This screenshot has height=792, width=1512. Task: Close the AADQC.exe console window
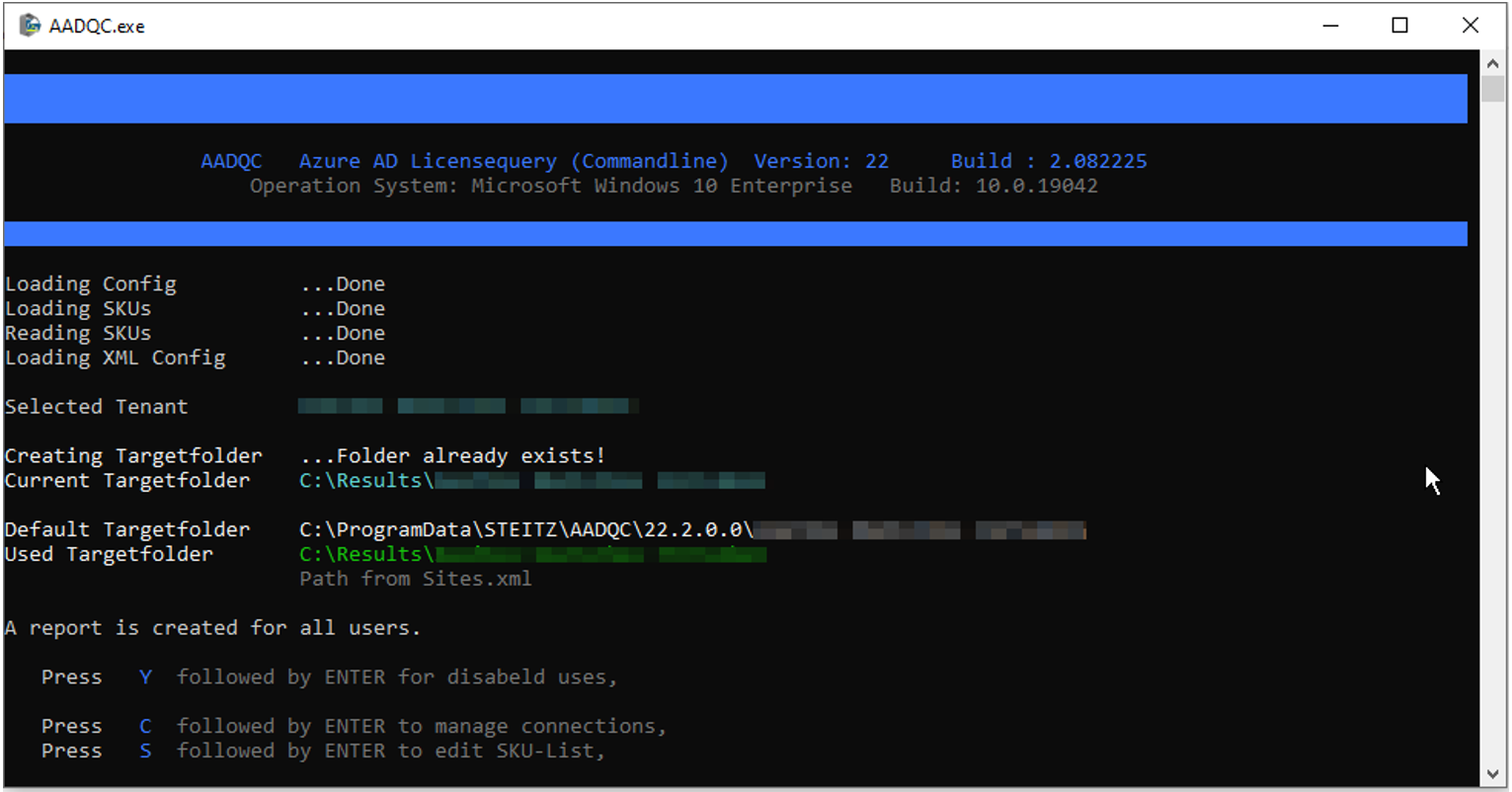point(1470,25)
